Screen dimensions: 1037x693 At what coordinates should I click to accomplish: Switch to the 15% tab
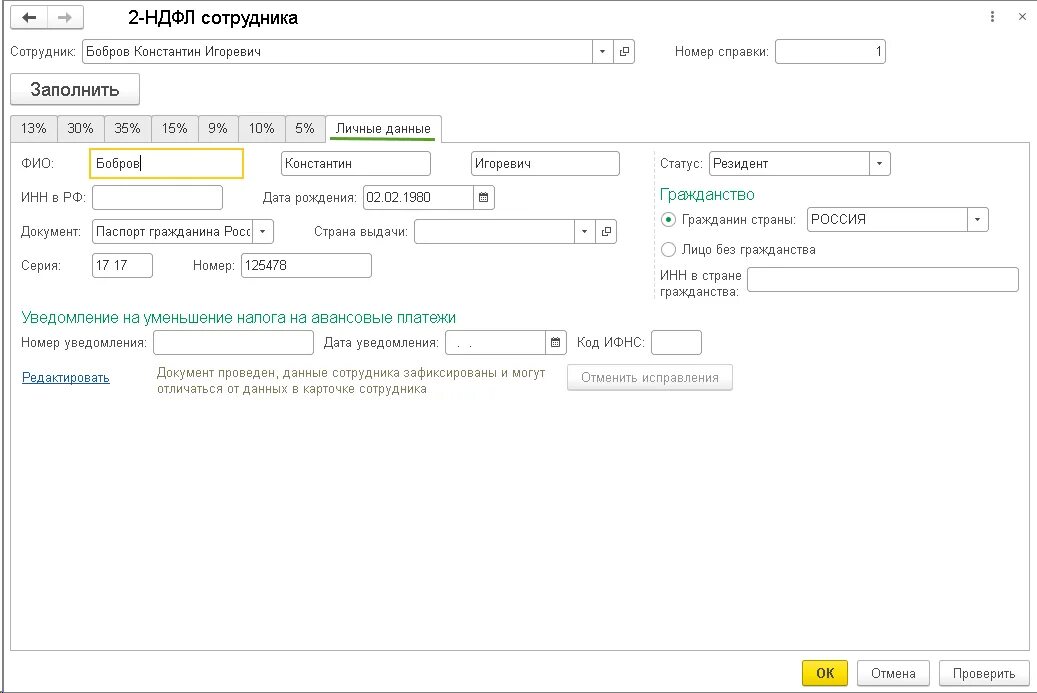pyautogui.click(x=175, y=128)
